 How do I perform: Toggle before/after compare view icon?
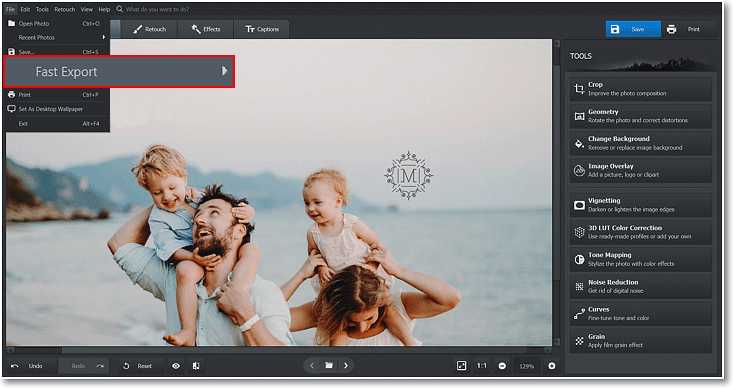point(196,366)
